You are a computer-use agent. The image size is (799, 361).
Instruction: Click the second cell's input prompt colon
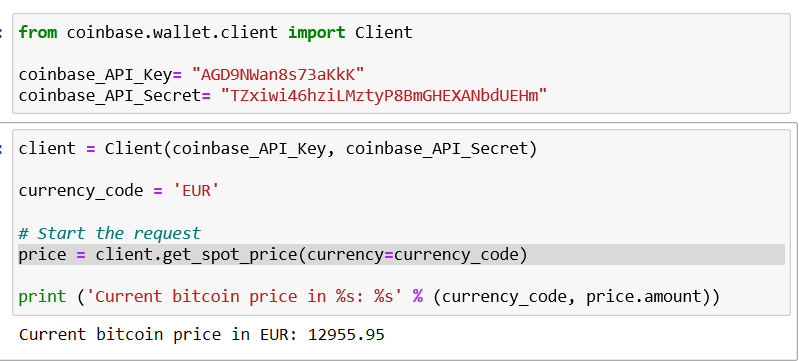(3, 149)
